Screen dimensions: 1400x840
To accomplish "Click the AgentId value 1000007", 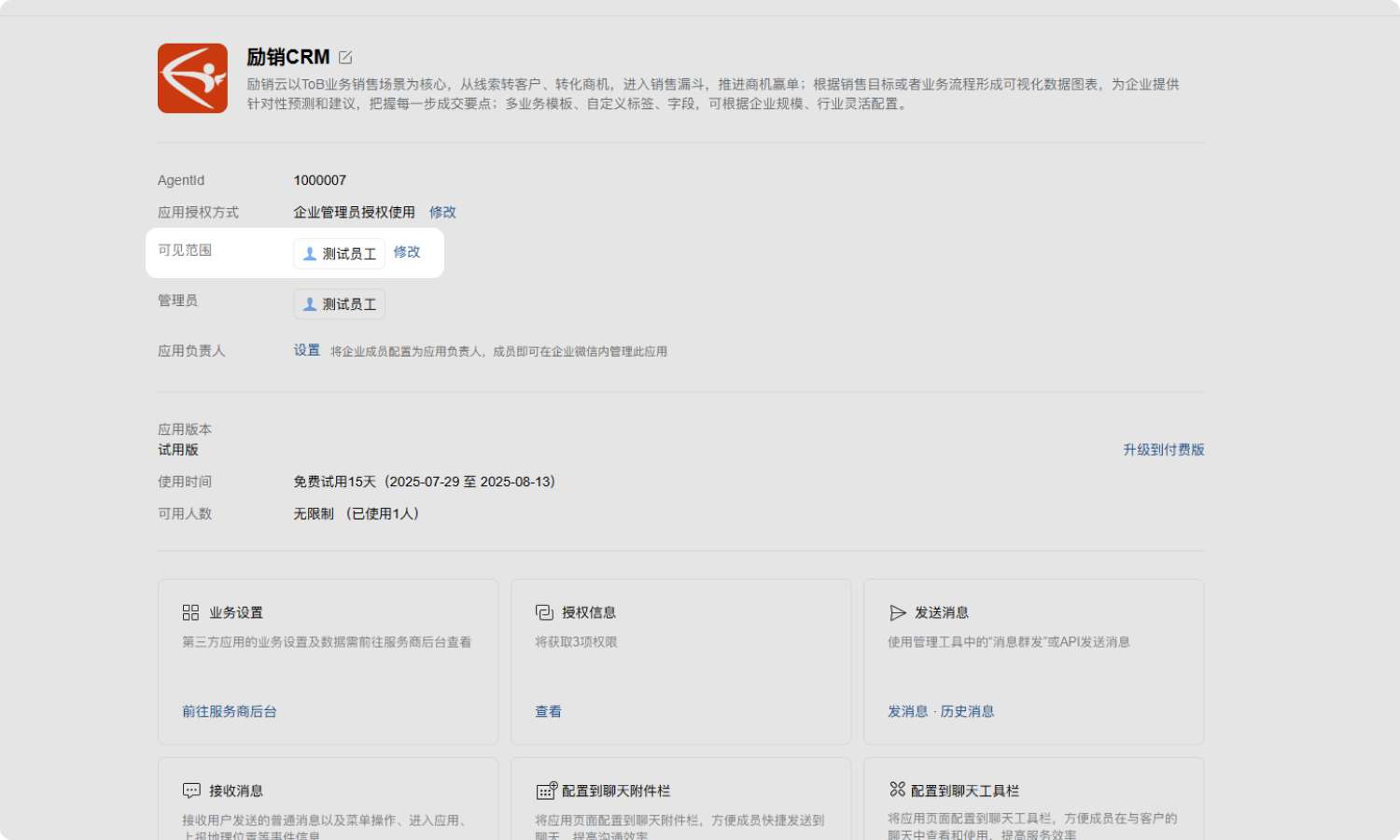I will point(320,180).
